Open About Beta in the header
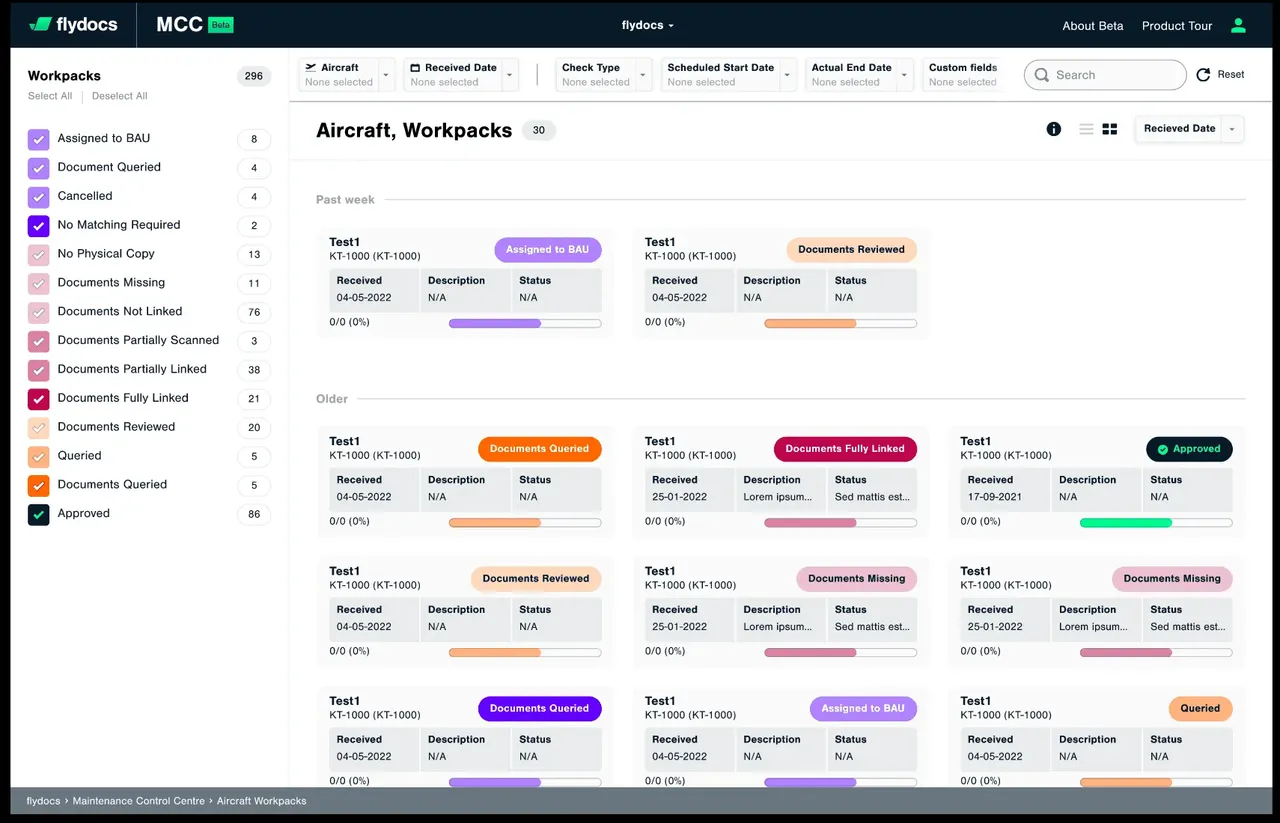 pyautogui.click(x=1093, y=26)
